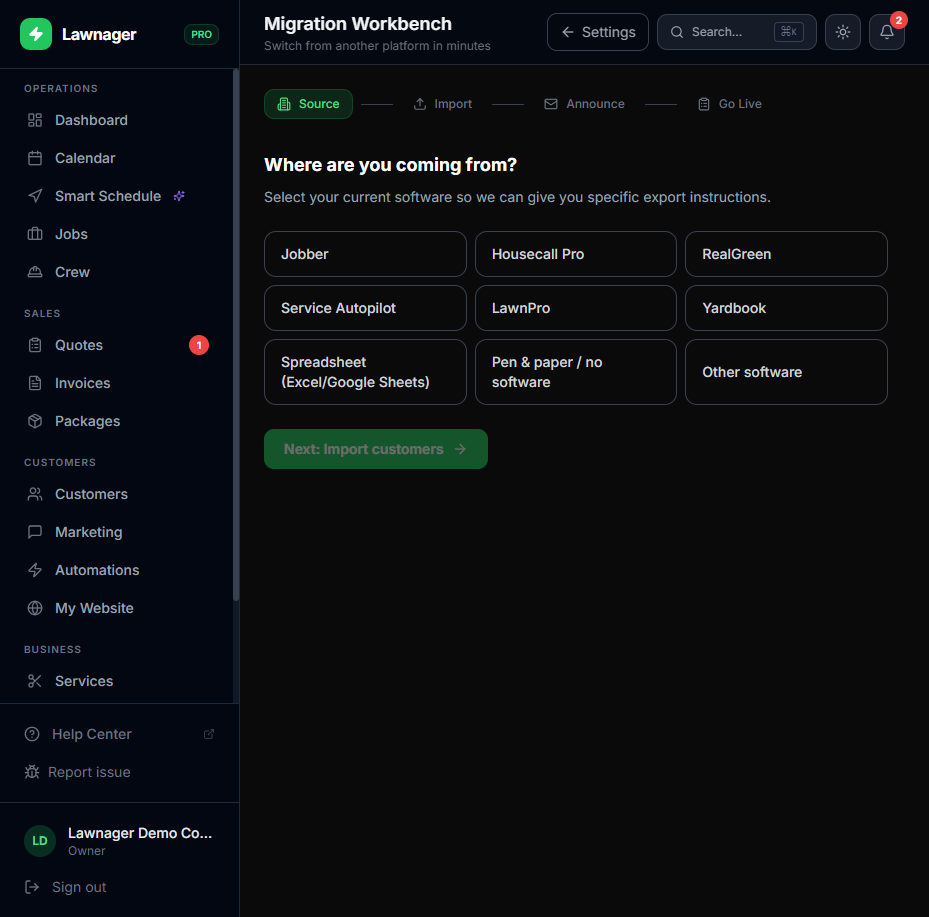Open the Lawnager Demo Co account name
Image resolution: width=929 pixels, height=917 pixels.
coord(140,833)
